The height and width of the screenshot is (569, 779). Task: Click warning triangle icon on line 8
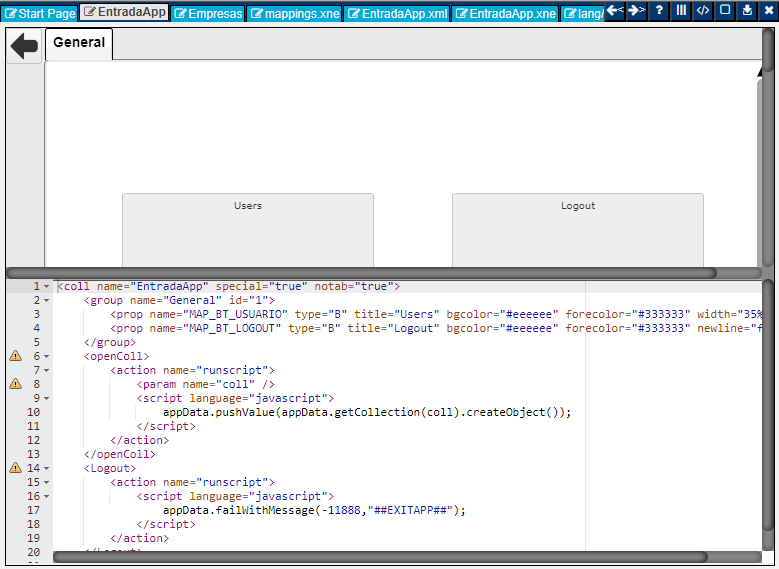[x=15, y=384]
